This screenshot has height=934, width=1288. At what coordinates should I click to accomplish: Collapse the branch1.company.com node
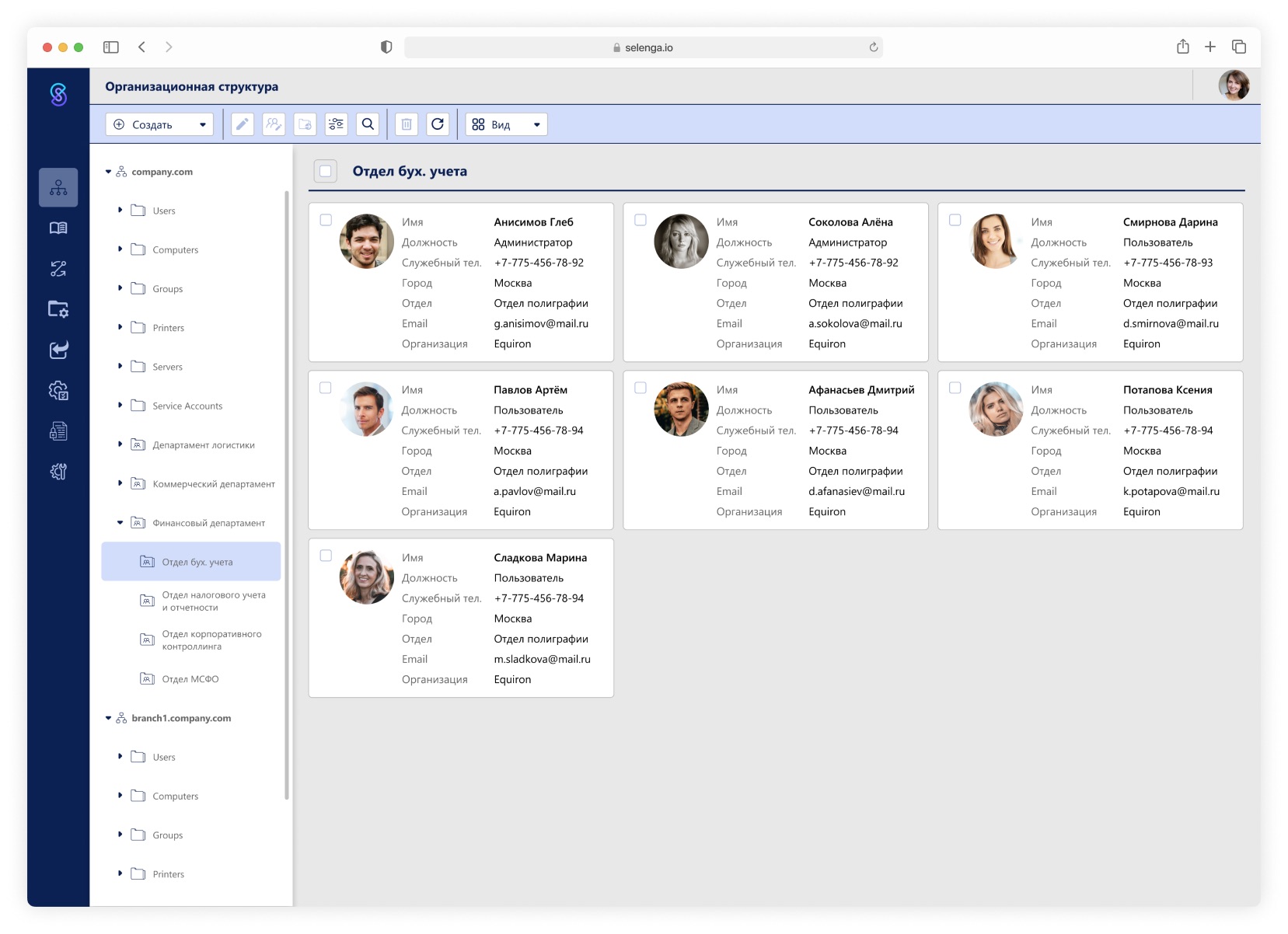click(x=108, y=718)
